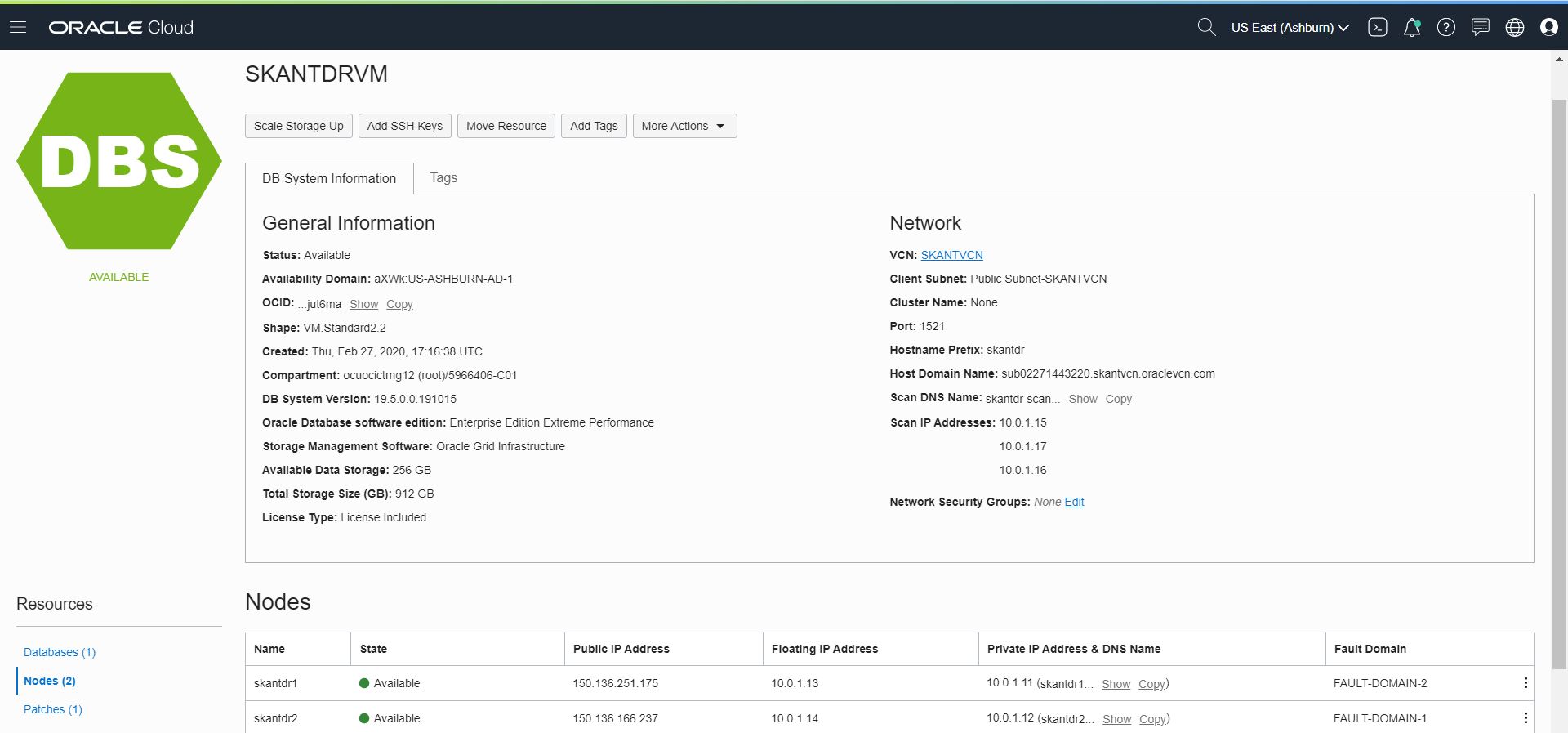
Task: Copy the OCID value
Action: (x=399, y=304)
